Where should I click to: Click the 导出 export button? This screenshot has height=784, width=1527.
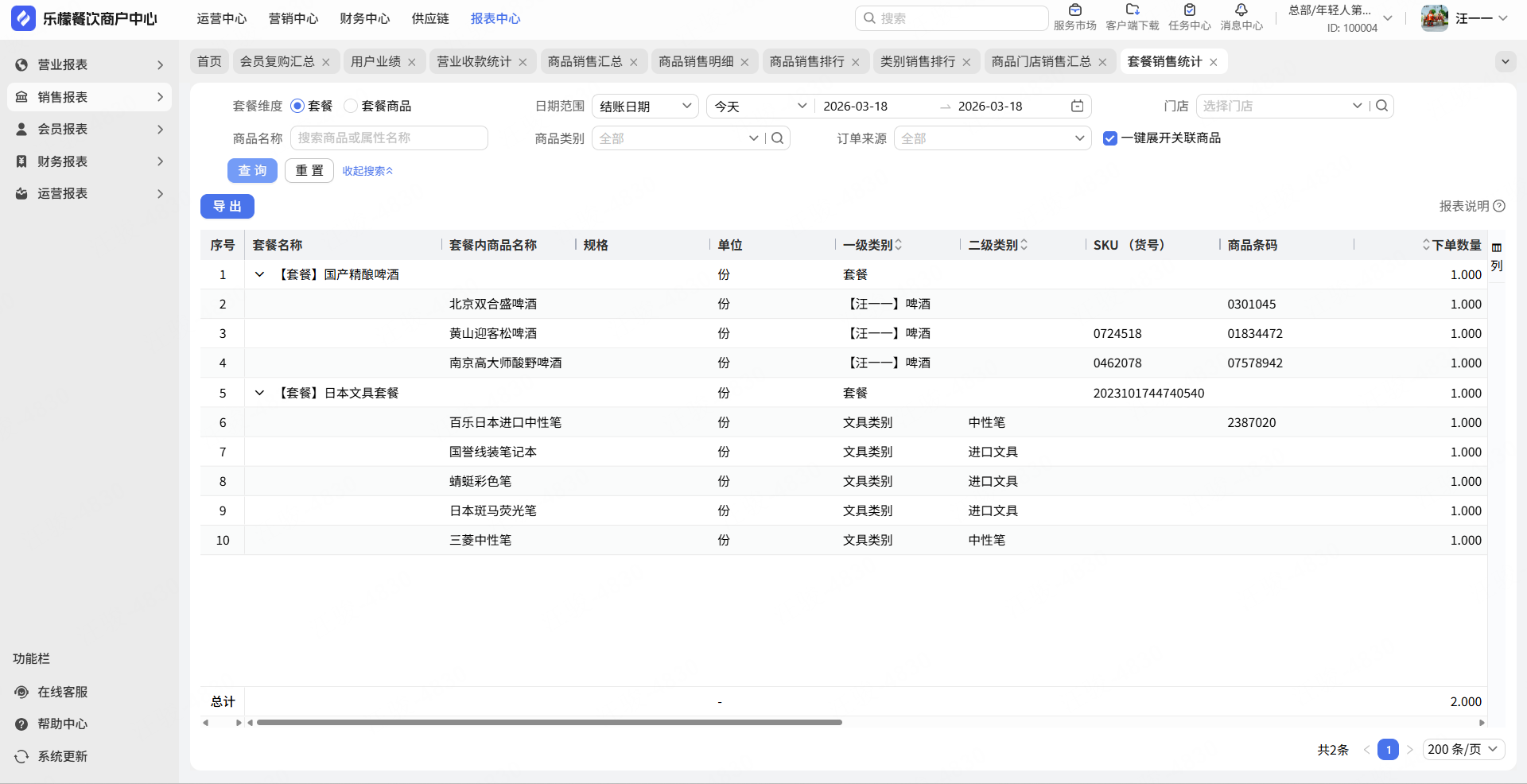point(227,207)
